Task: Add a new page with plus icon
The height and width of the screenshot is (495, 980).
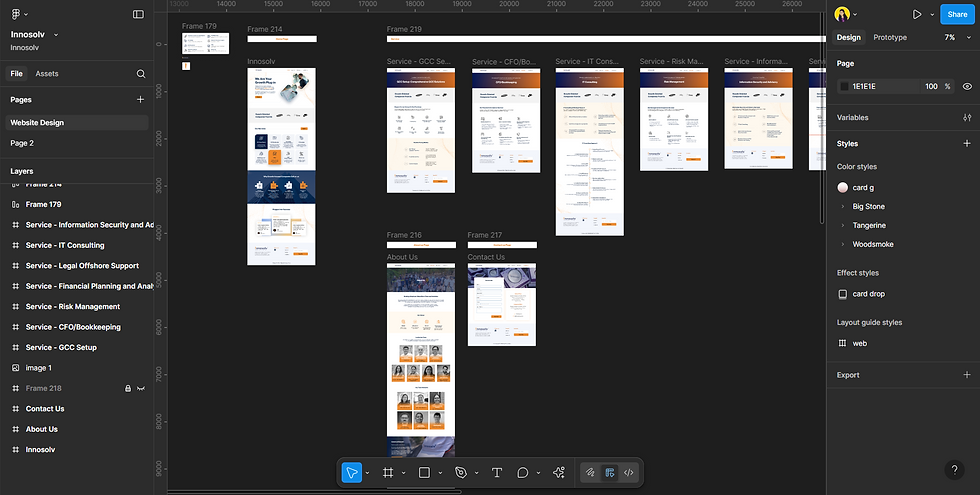Action: pyautogui.click(x=141, y=99)
